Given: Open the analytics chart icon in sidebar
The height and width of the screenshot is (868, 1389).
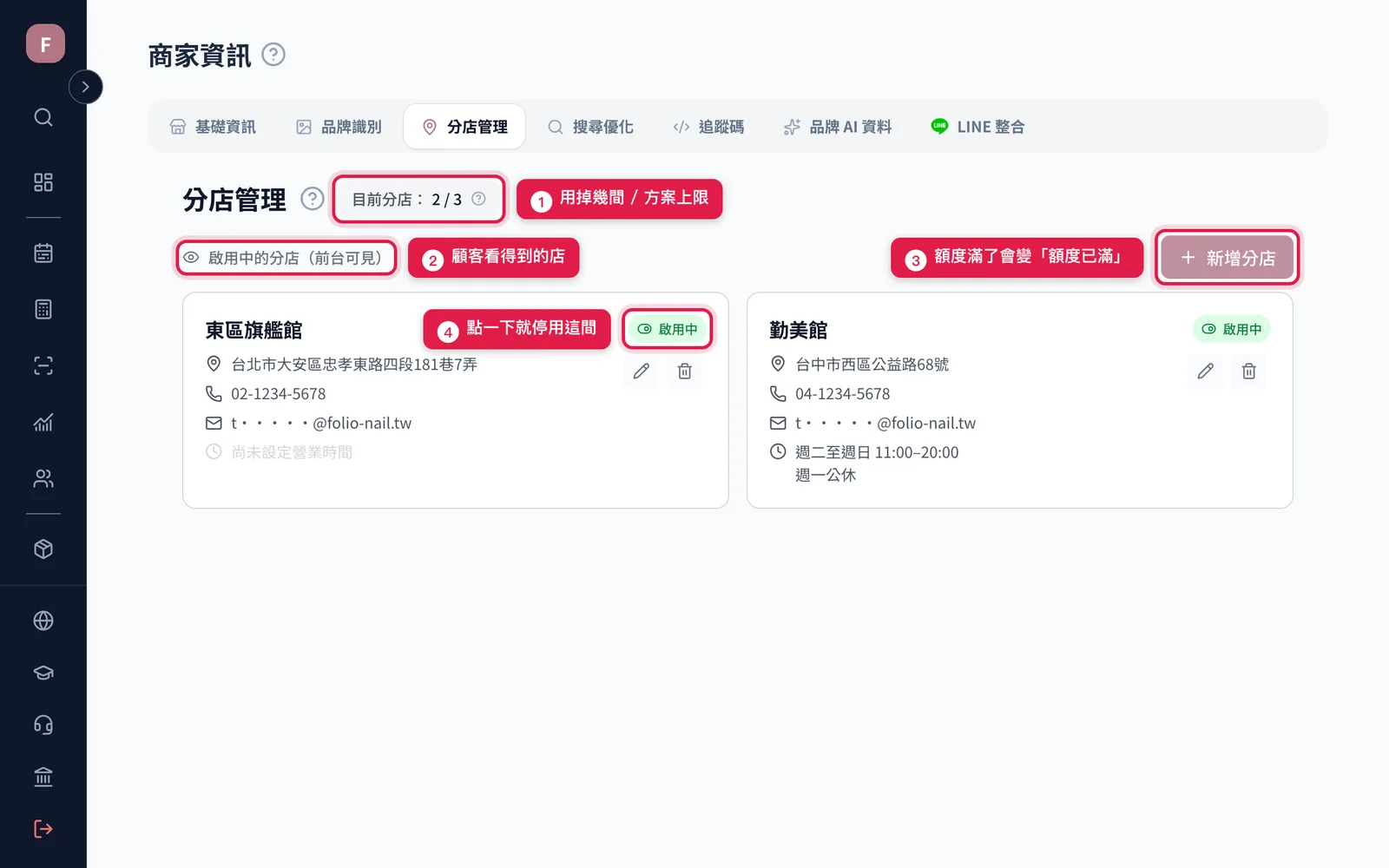Looking at the screenshot, I should (43, 423).
